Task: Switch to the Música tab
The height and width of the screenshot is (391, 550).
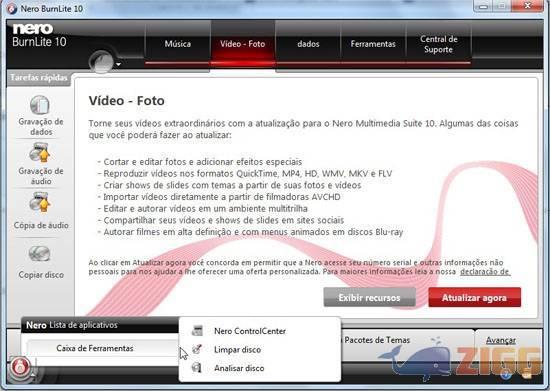Action: (x=178, y=44)
